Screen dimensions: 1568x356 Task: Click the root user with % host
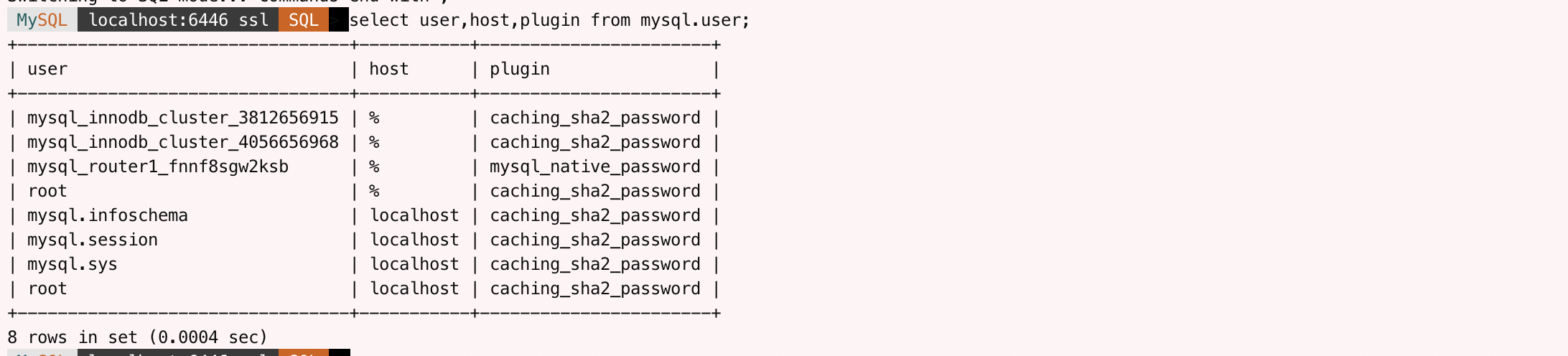[47, 192]
